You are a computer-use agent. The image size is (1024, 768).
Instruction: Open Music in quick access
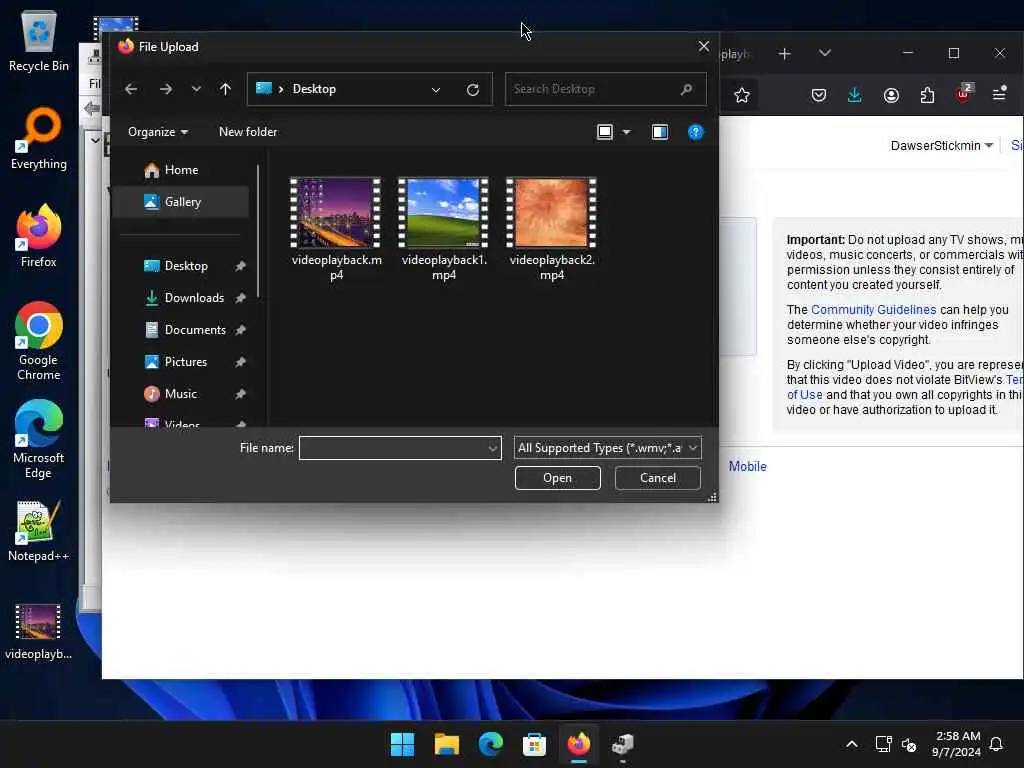pyautogui.click(x=180, y=394)
